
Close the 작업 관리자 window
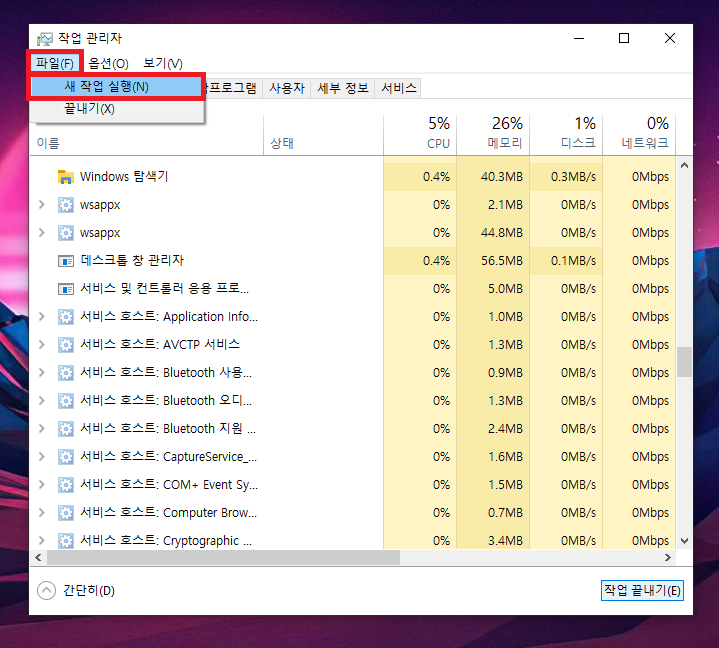670,39
